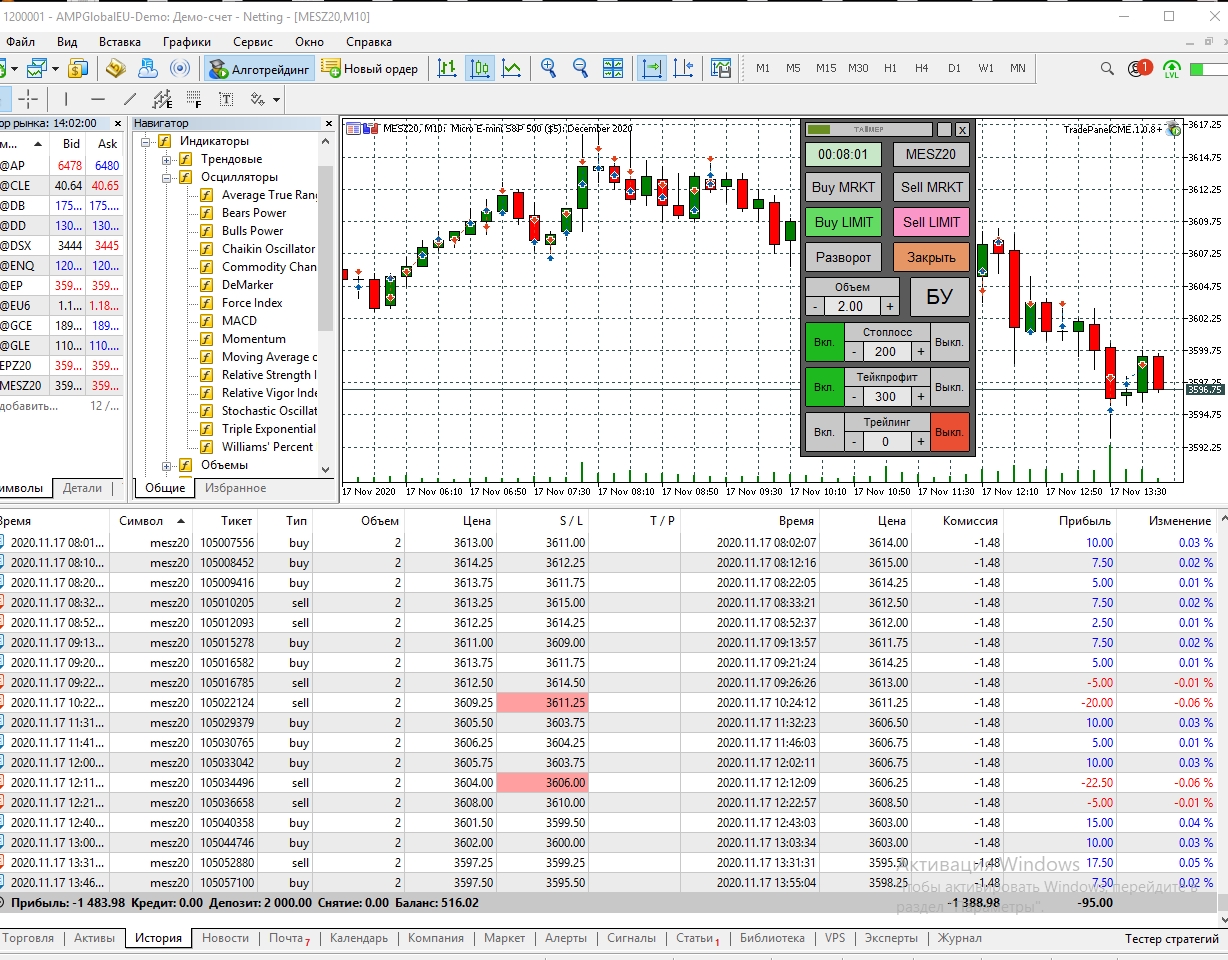Toggle chart shift from right edge
This screenshot has width=1228, height=960.
click(x=684, y=69)
